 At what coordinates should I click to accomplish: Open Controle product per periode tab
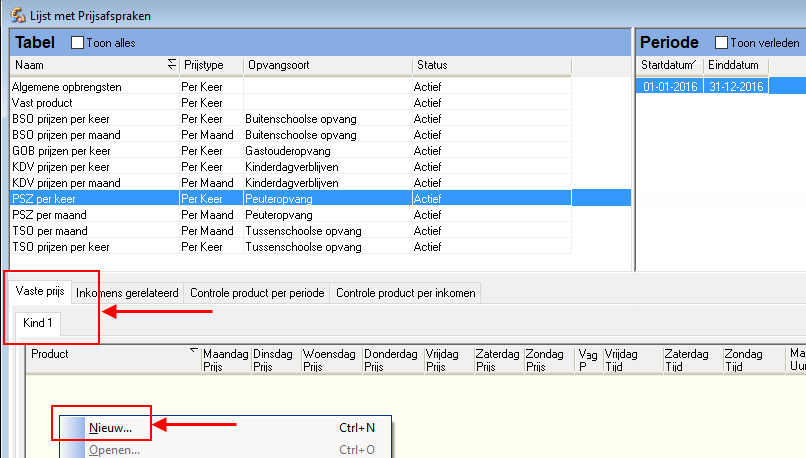[x=257, y=293]
